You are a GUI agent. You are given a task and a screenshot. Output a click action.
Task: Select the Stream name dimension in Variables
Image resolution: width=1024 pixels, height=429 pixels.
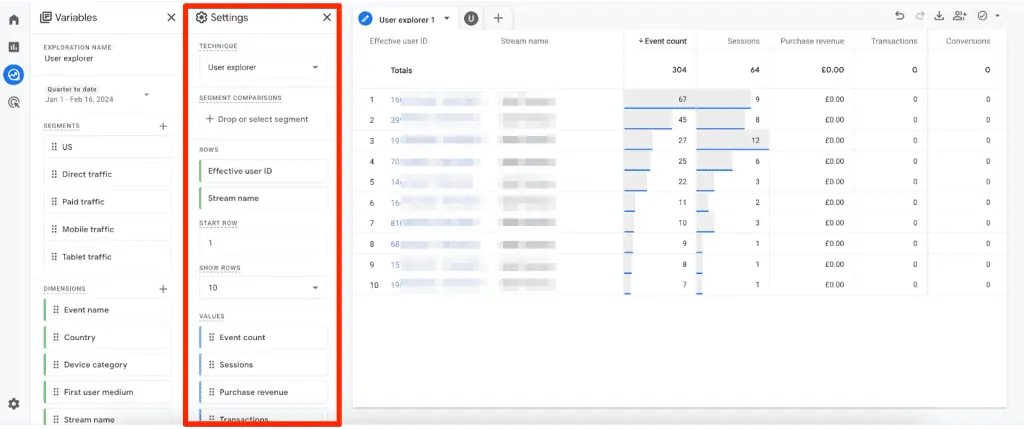click(x=107, y=419)
